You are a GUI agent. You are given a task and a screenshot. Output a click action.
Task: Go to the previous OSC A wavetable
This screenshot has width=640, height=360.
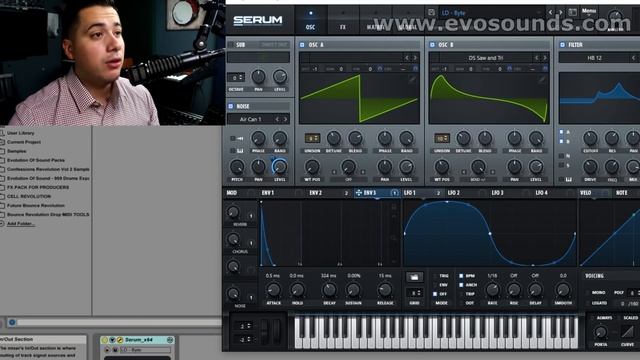407,58
